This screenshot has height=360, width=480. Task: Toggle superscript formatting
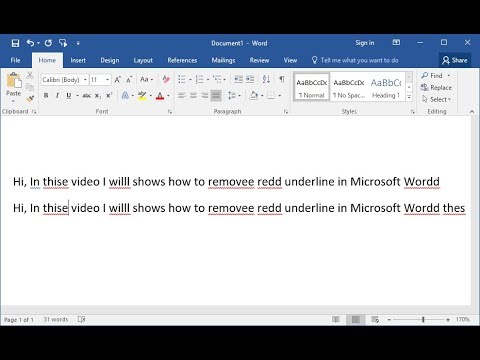109,96
